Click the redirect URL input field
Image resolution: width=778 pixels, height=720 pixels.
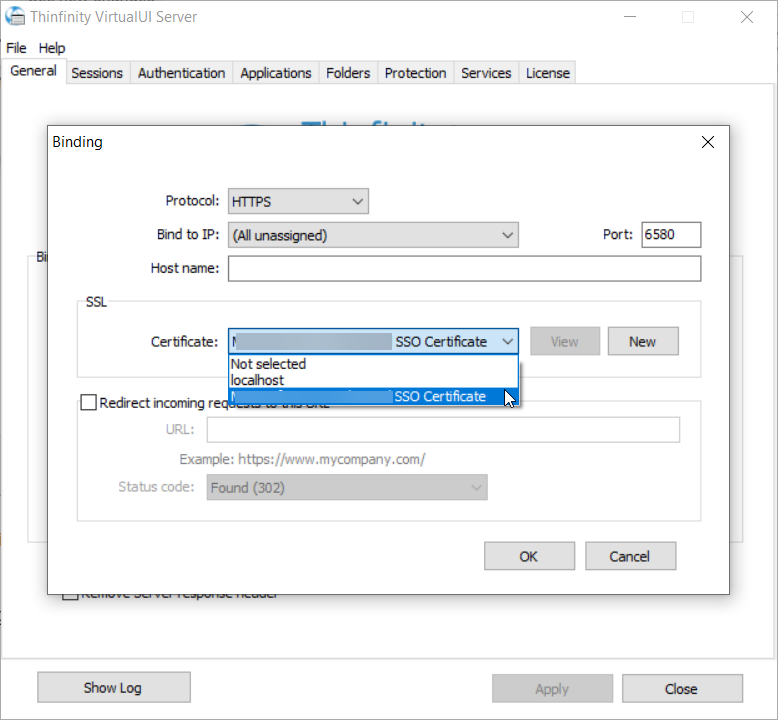[443, 430]
